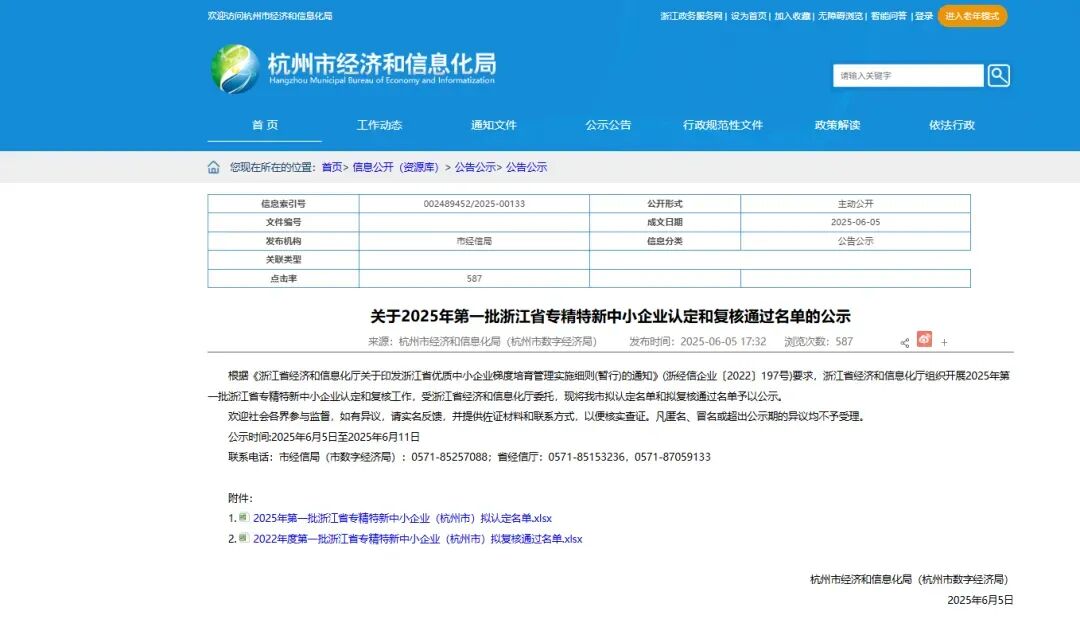Click the 信息索引号 table header cell

pos(283,204)
